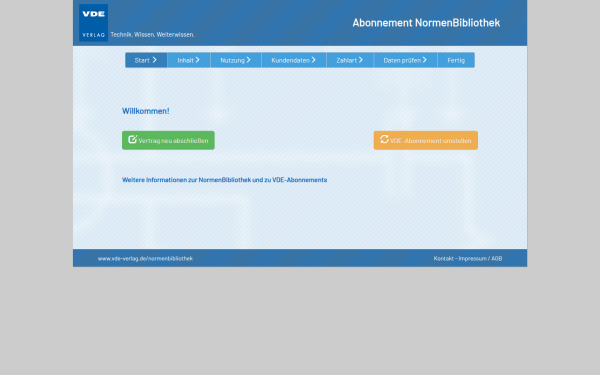Open Weitere Informationen zur NormenBibliothek link
This screenshot has height=375, width=600.
pyautogui.click(x=225, y=180)
